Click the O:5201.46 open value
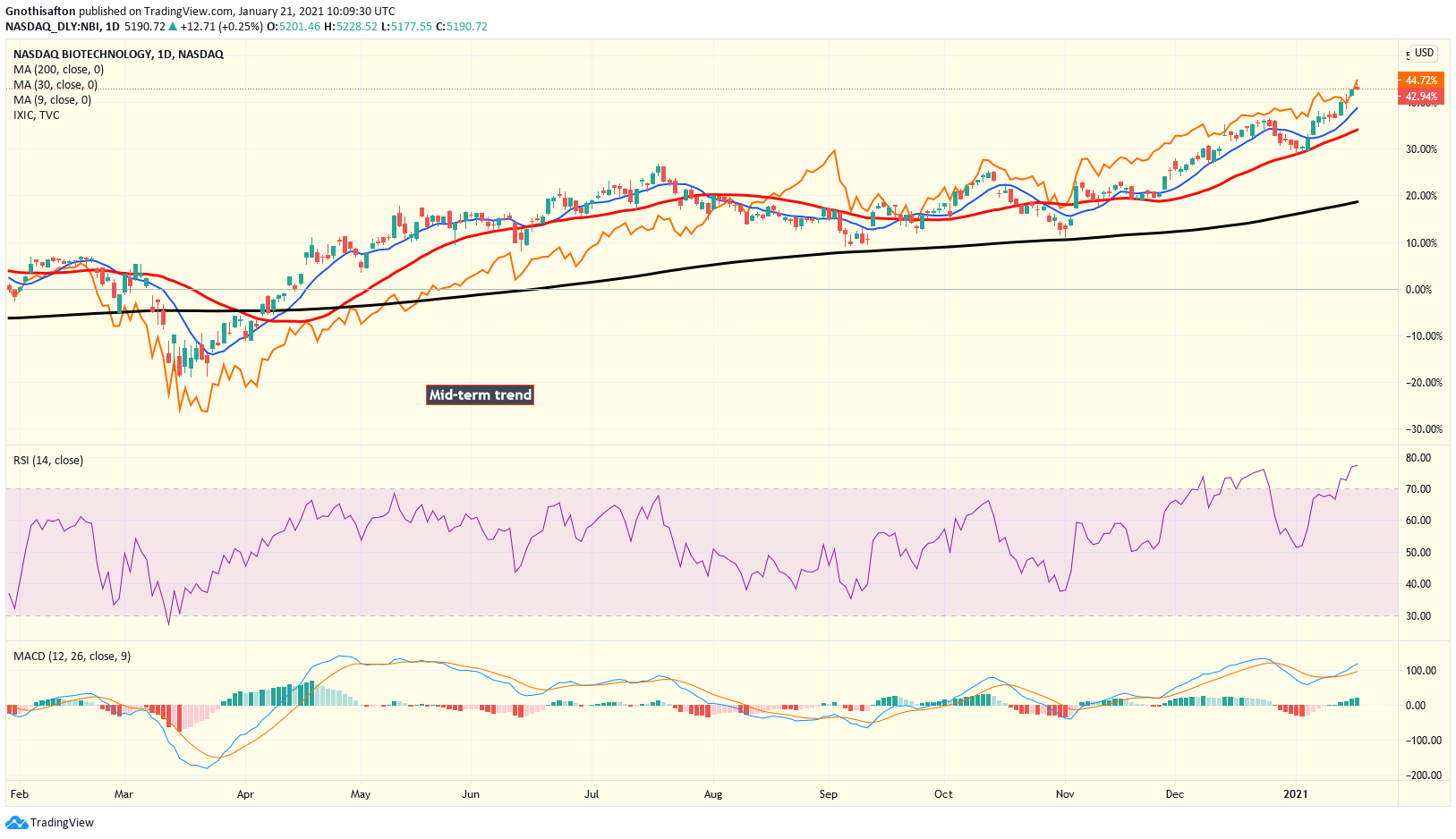Image resolution: width=1456 pixels, height=839 pixels. (293, 27)
